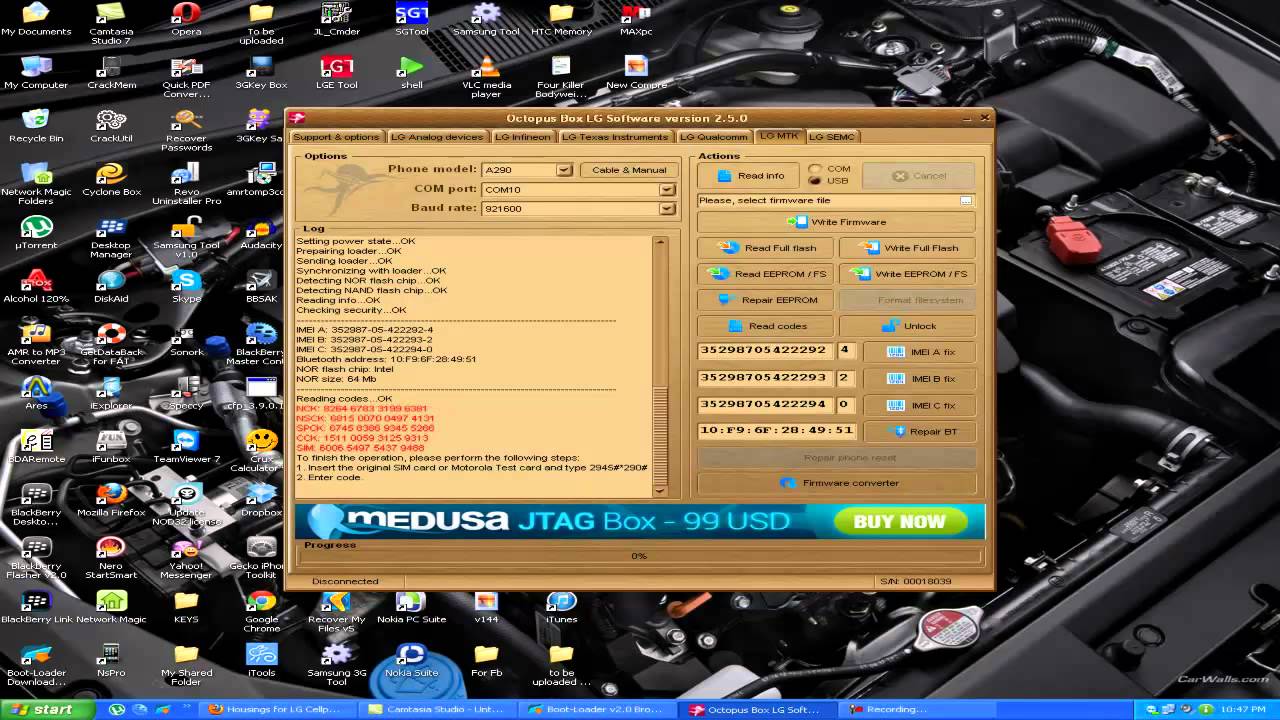Switch to LG Infineon tab

coord(522,137)
